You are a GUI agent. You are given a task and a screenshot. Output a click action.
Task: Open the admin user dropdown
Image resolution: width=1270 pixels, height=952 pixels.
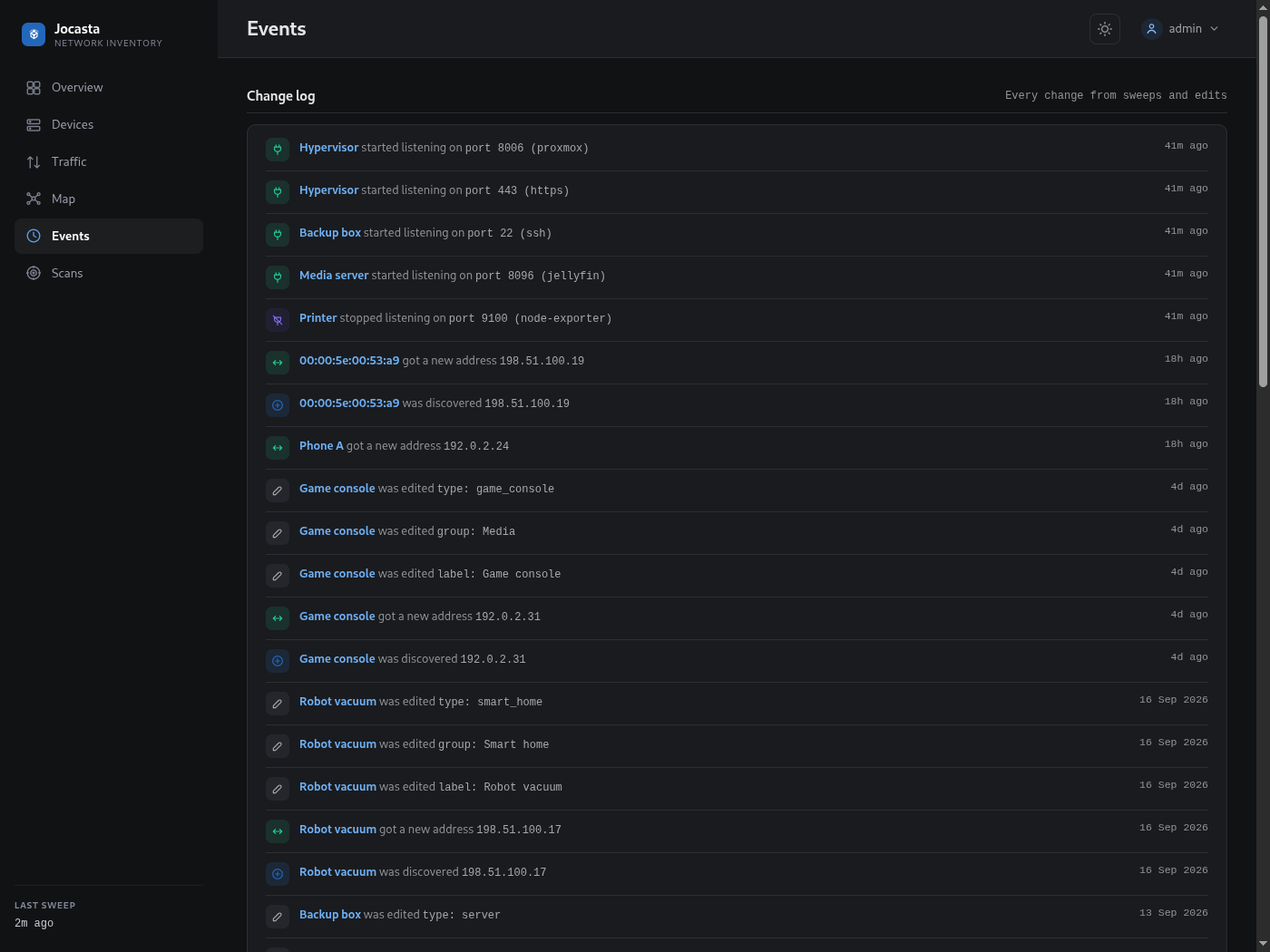point(1179,29)
